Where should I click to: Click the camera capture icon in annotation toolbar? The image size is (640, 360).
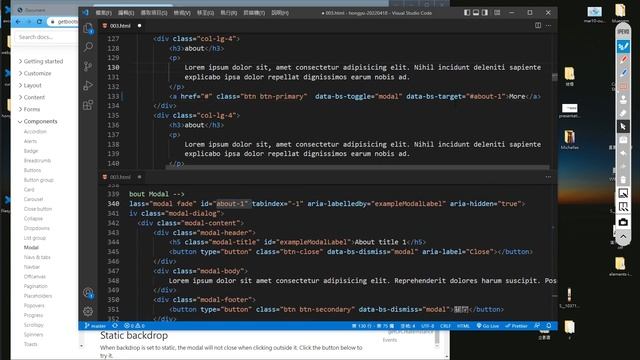(x=623, y=222)
